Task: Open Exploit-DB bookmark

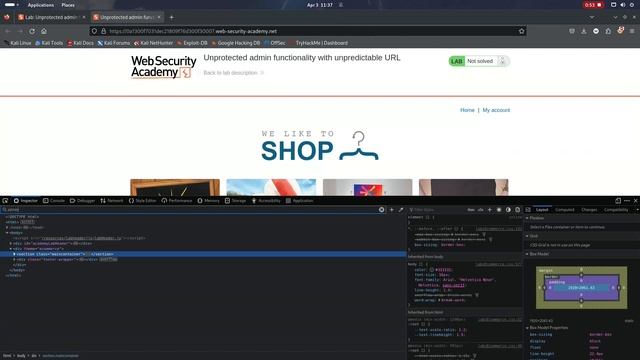Action: pos(192,43)
